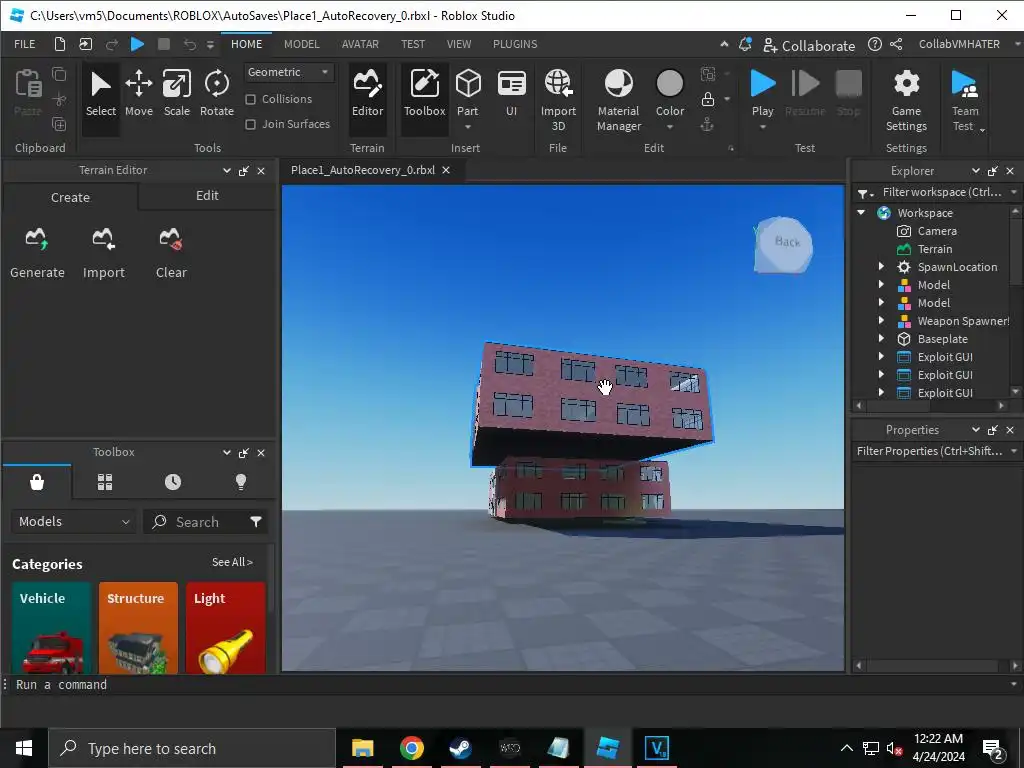
Task: Click the Toolbox search filter icon
Action: point(255,521)
